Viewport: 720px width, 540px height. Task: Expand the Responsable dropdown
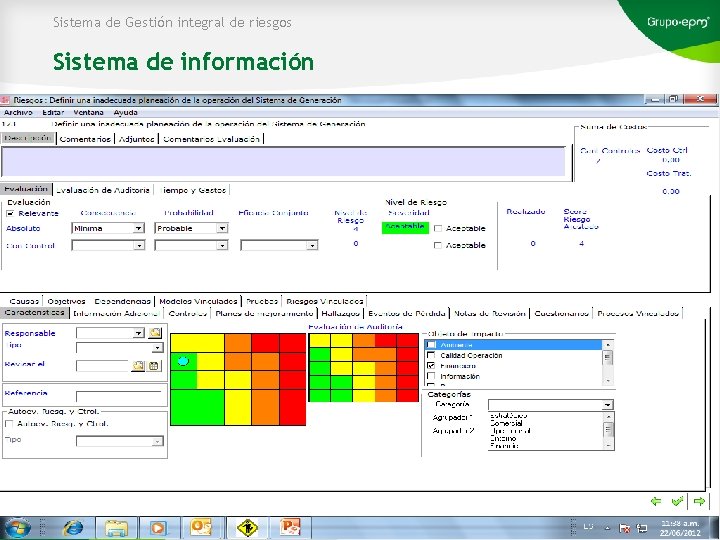(139, 333)
